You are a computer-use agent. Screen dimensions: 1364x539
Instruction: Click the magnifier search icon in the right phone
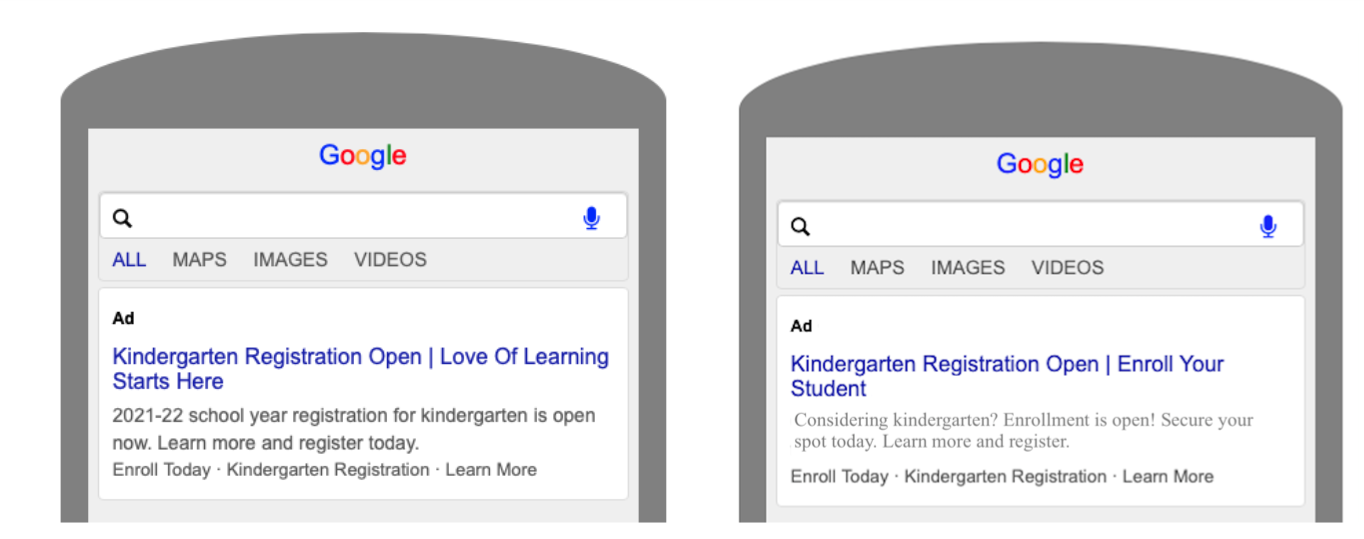click(x=800, y=226)
